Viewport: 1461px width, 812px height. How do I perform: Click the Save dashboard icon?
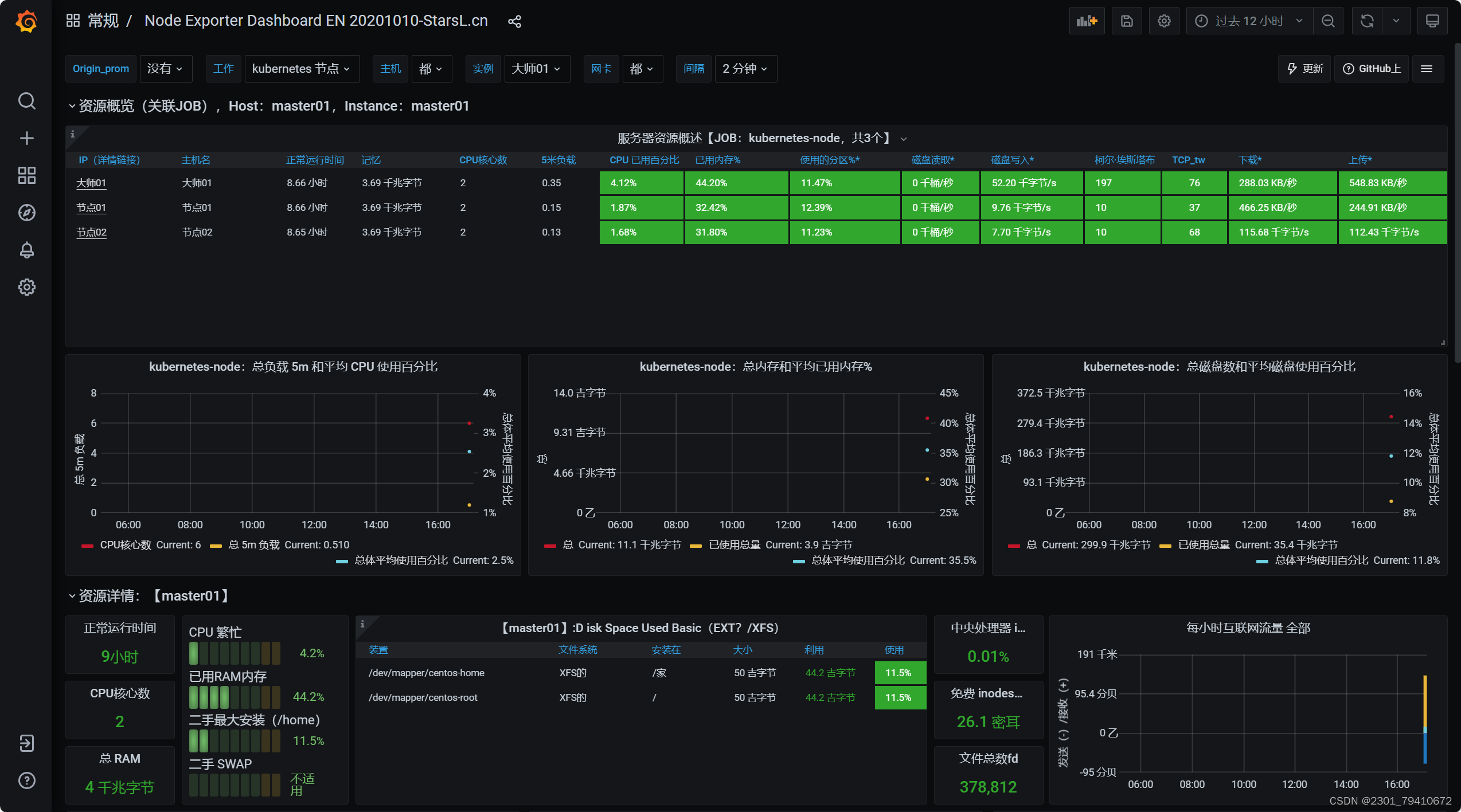point(1126,21)
